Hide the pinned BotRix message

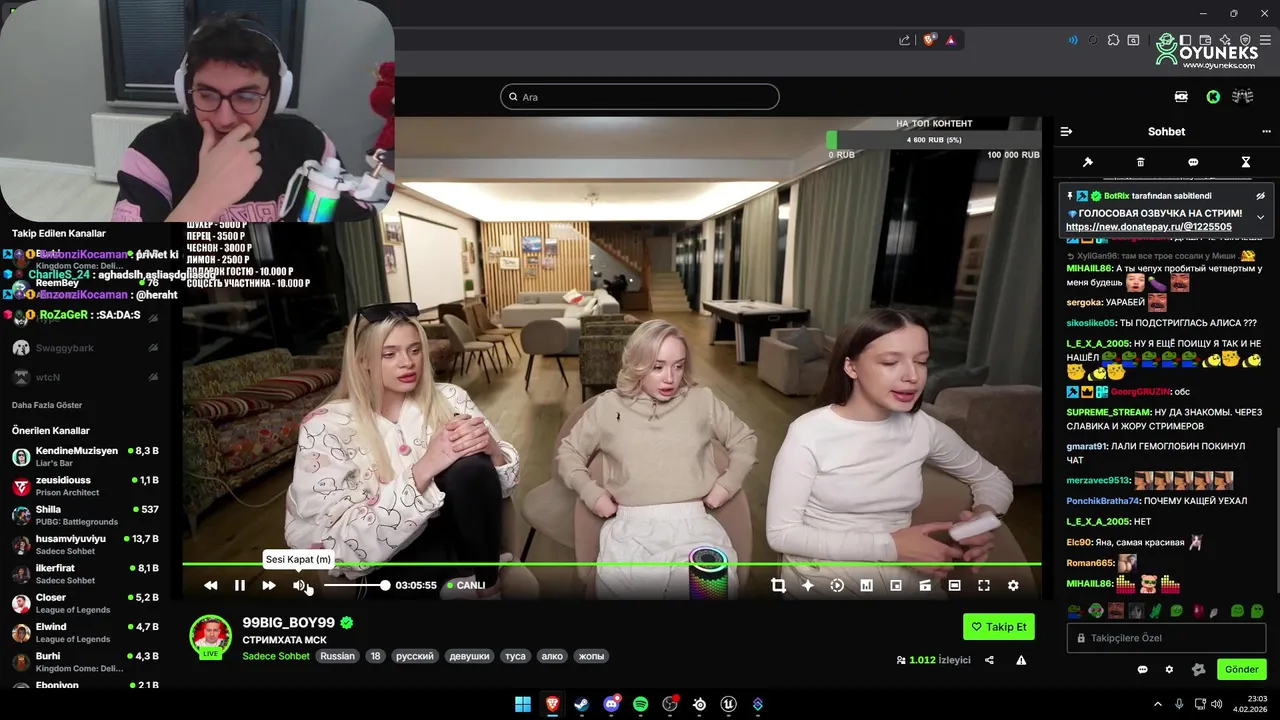click(1261, 196)
